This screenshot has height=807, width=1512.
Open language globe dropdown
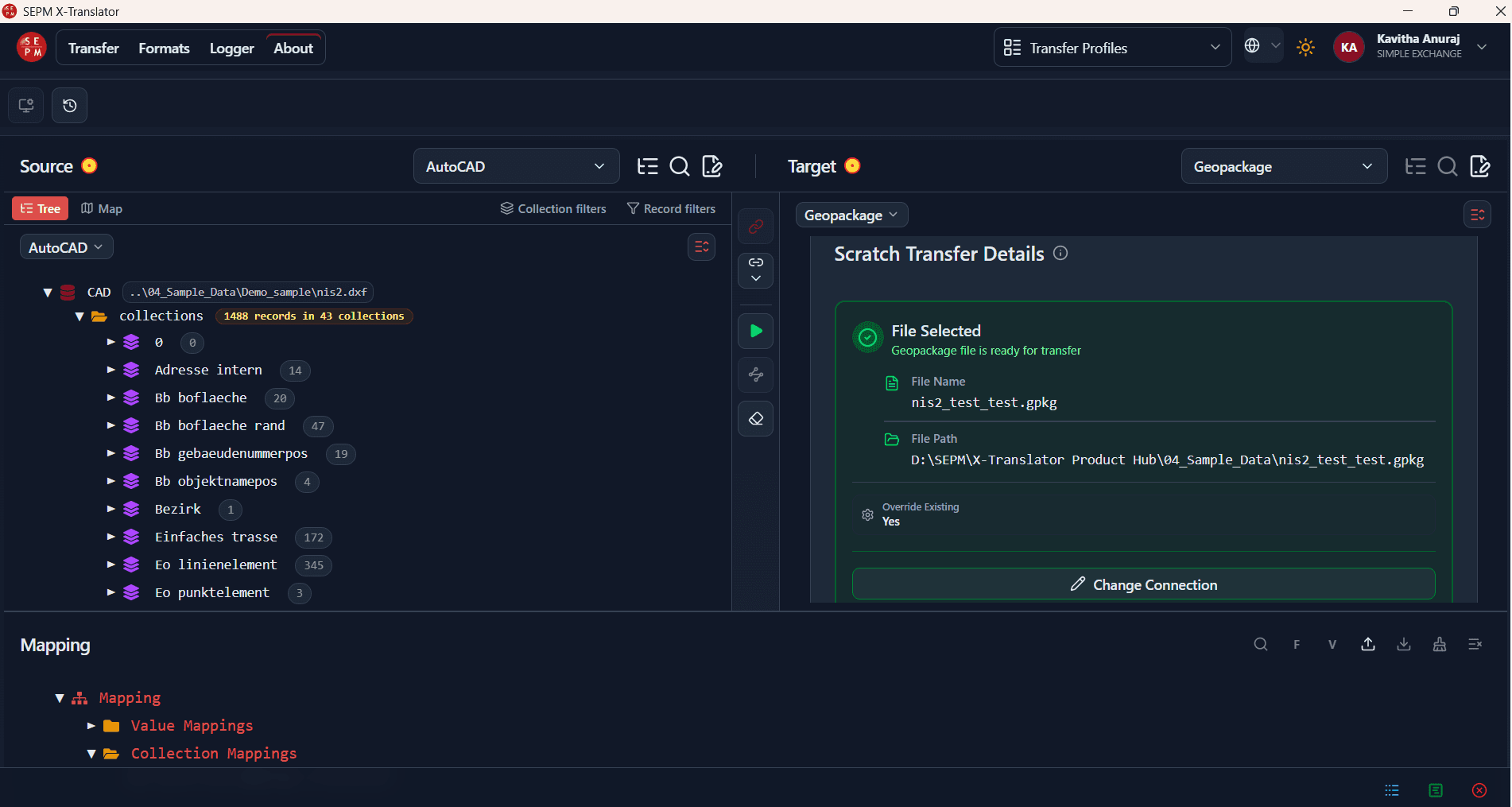[x=1263, y=46]
